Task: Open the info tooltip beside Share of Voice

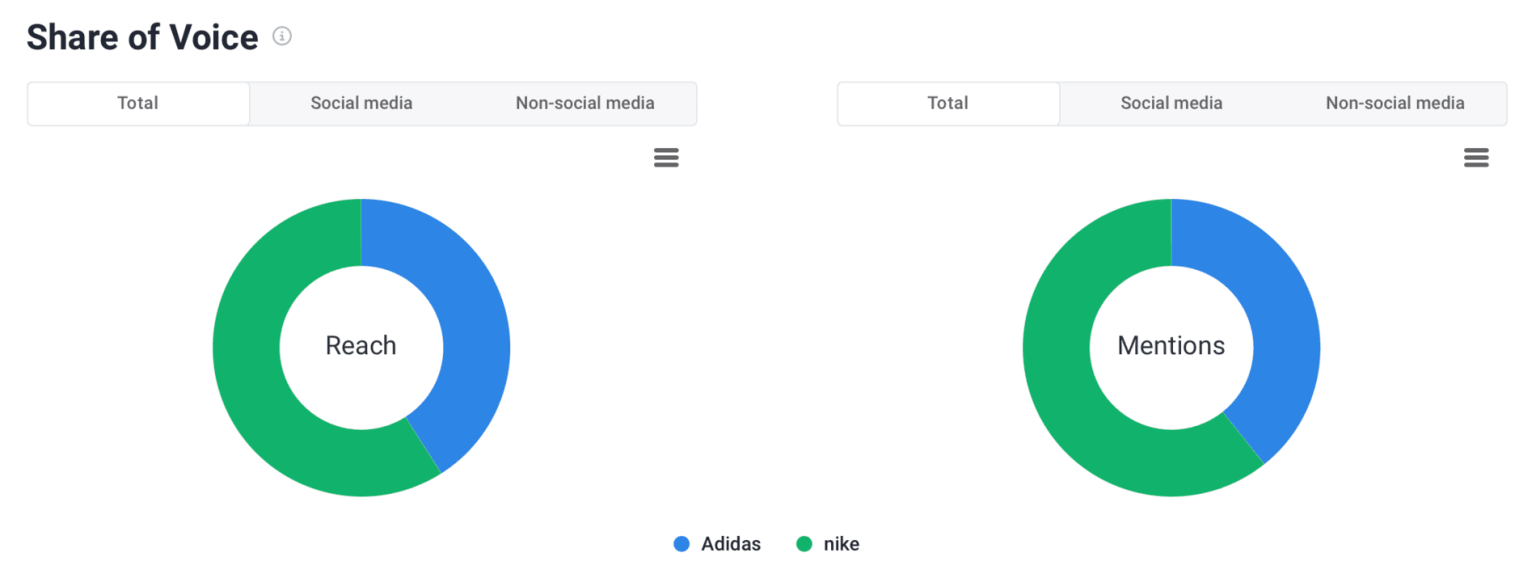Action: [281, 36]
